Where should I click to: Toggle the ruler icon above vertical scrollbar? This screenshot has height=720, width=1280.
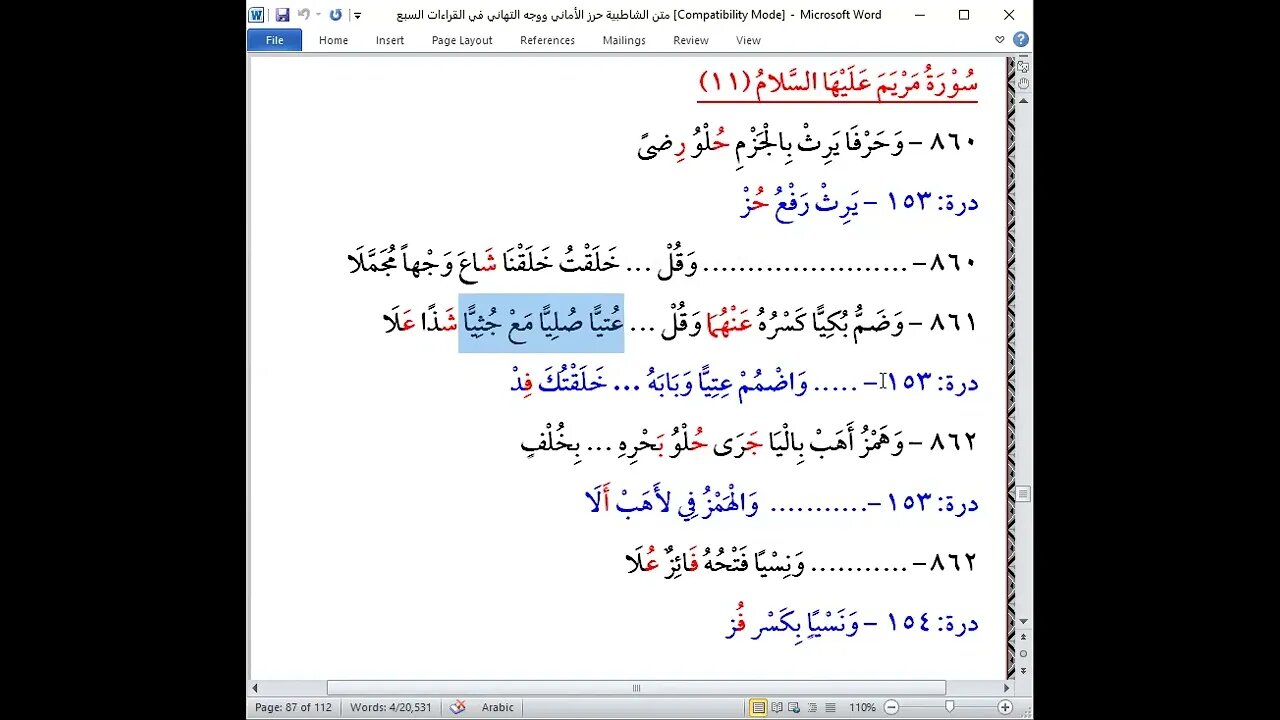(x=1023, y=66)
